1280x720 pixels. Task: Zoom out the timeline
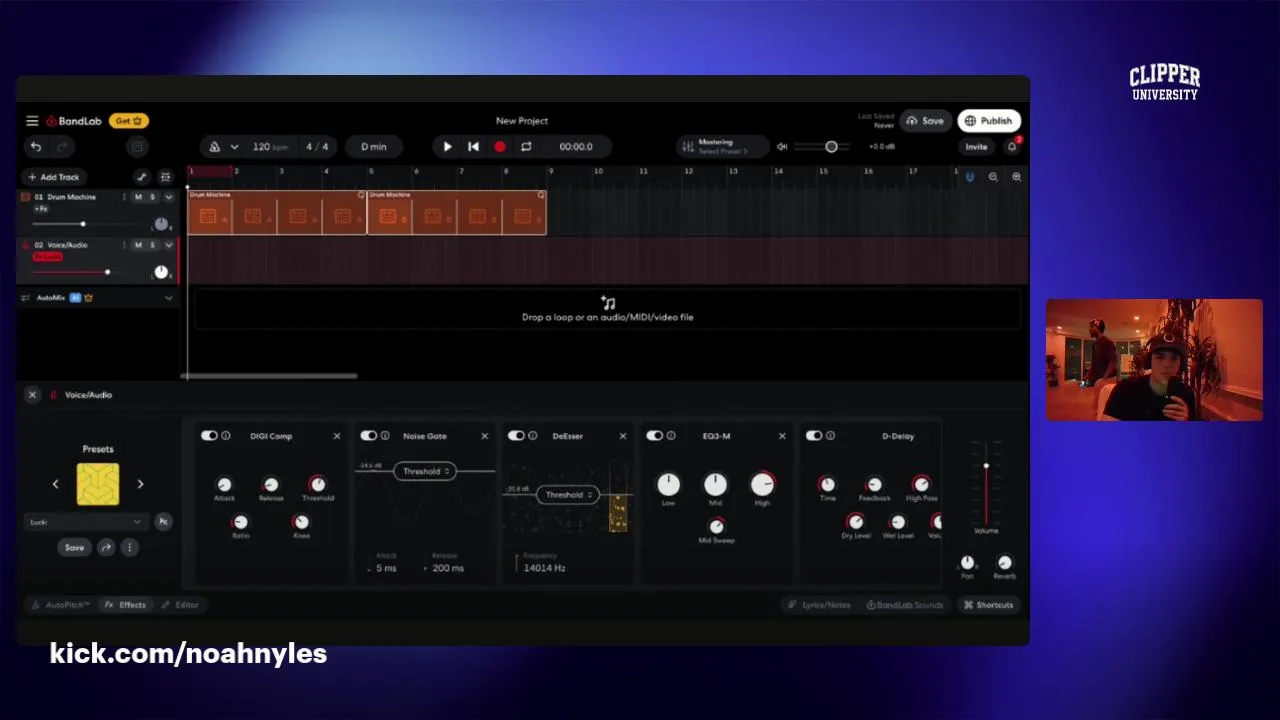[993, 177]
